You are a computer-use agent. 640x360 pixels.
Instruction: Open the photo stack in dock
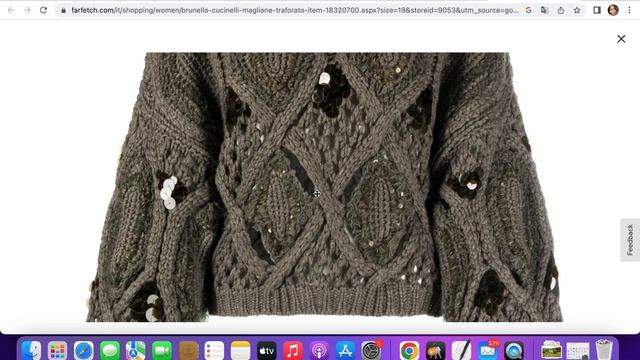pos(551,350)
